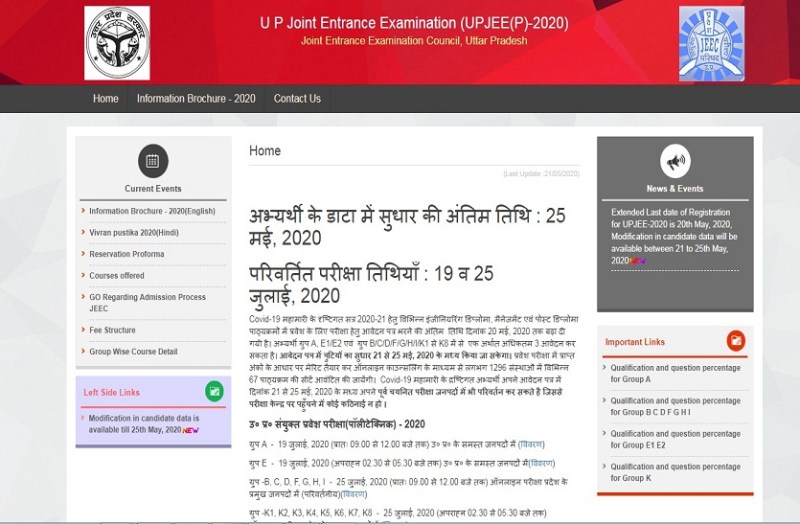Select Contact Us in navigation bar
The width and height of the screenshot is (800, 524).
[297, 99]
